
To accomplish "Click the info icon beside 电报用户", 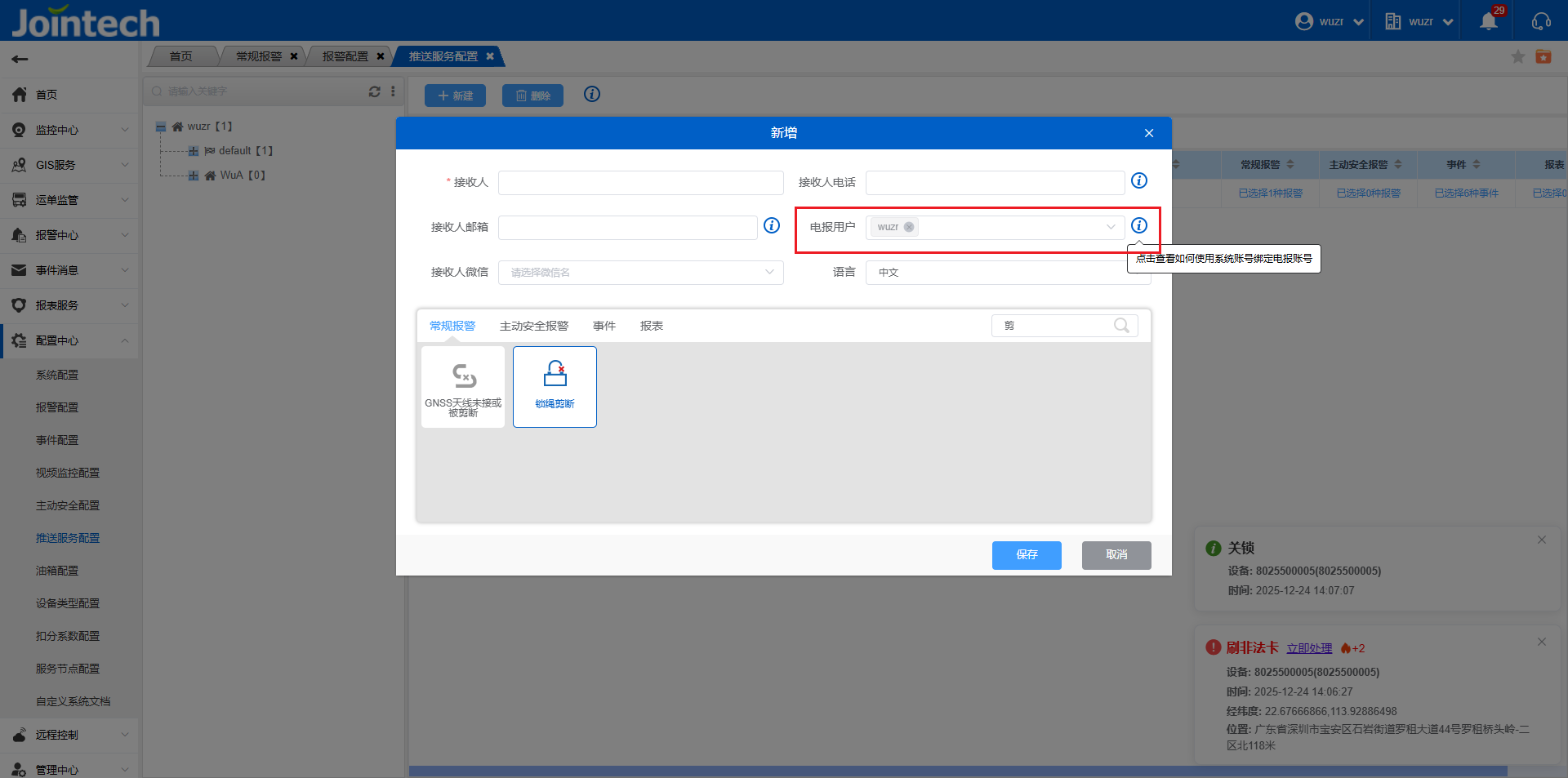I will point(1139,225).
